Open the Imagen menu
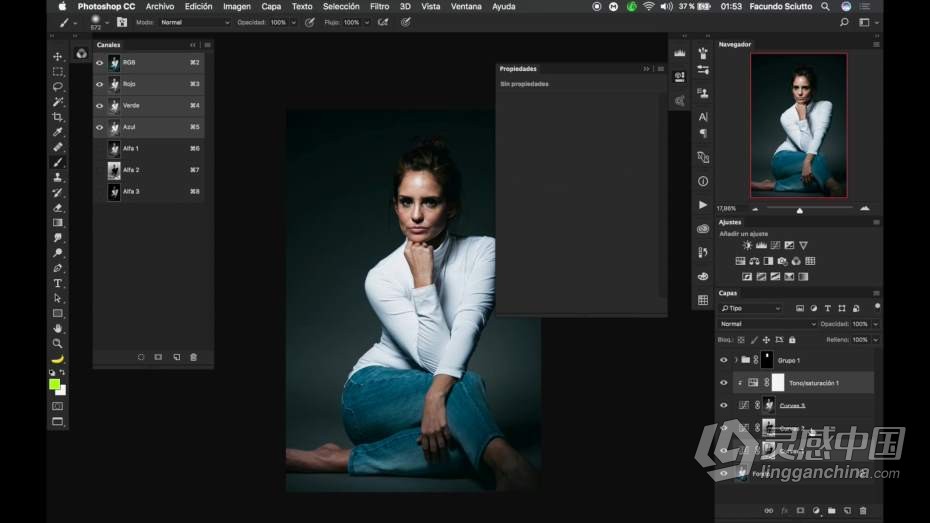This screenshot has height=523, width=930. point(237,7)
